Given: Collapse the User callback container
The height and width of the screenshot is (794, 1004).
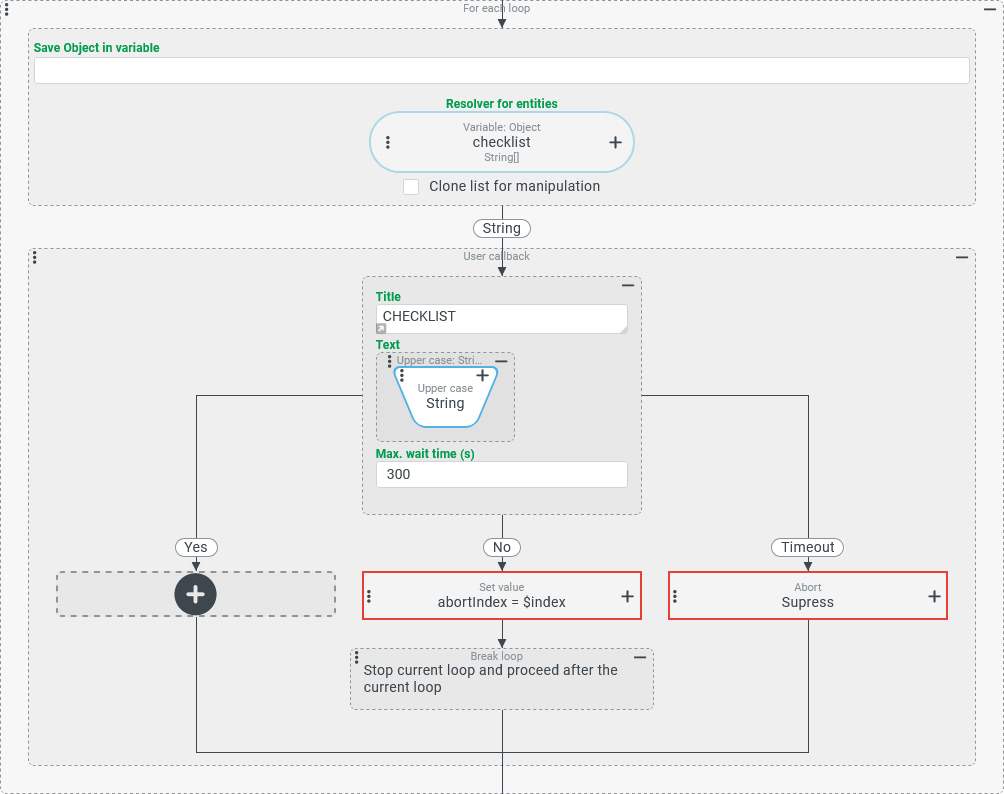Looking at the screenshot, I should click(962, 257).
